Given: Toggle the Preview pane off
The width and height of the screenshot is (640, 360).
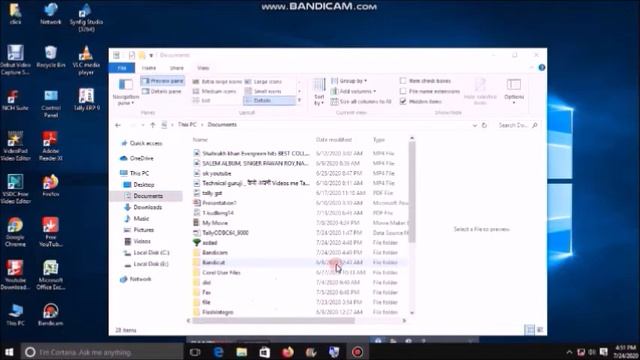Looking at the screenshot, I should click(162, 81).
